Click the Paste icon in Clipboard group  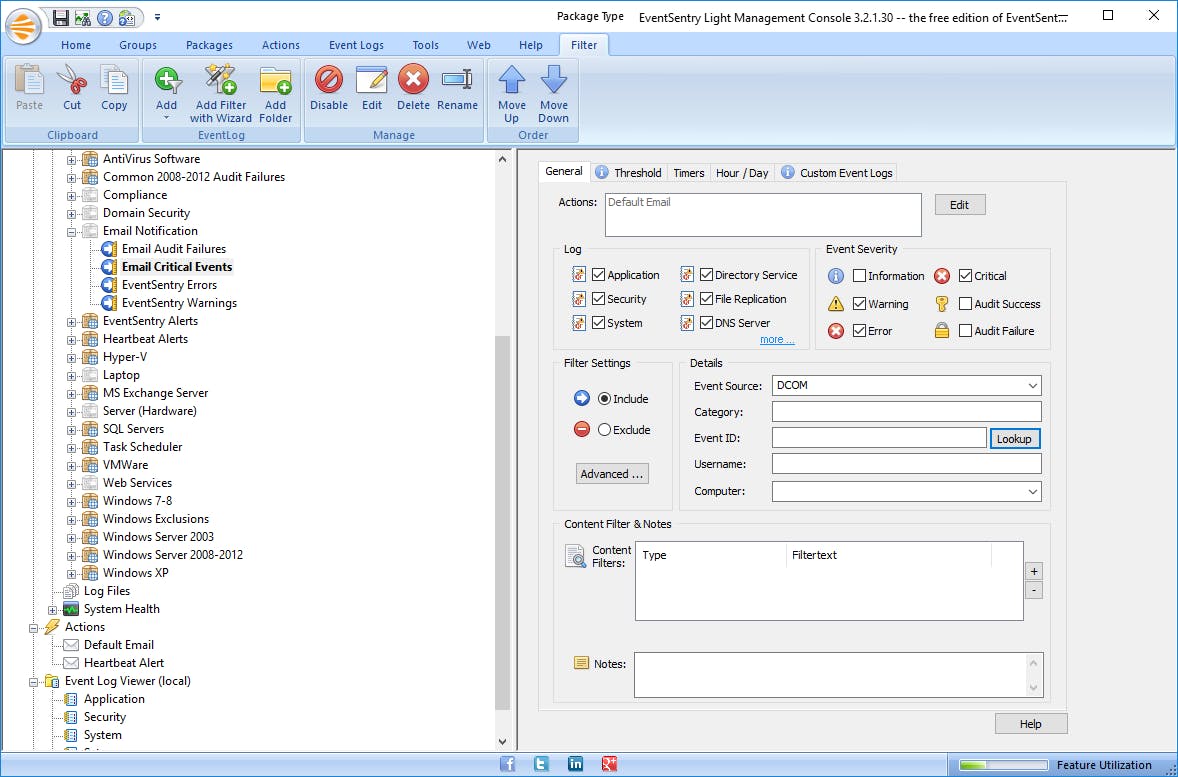29,80
